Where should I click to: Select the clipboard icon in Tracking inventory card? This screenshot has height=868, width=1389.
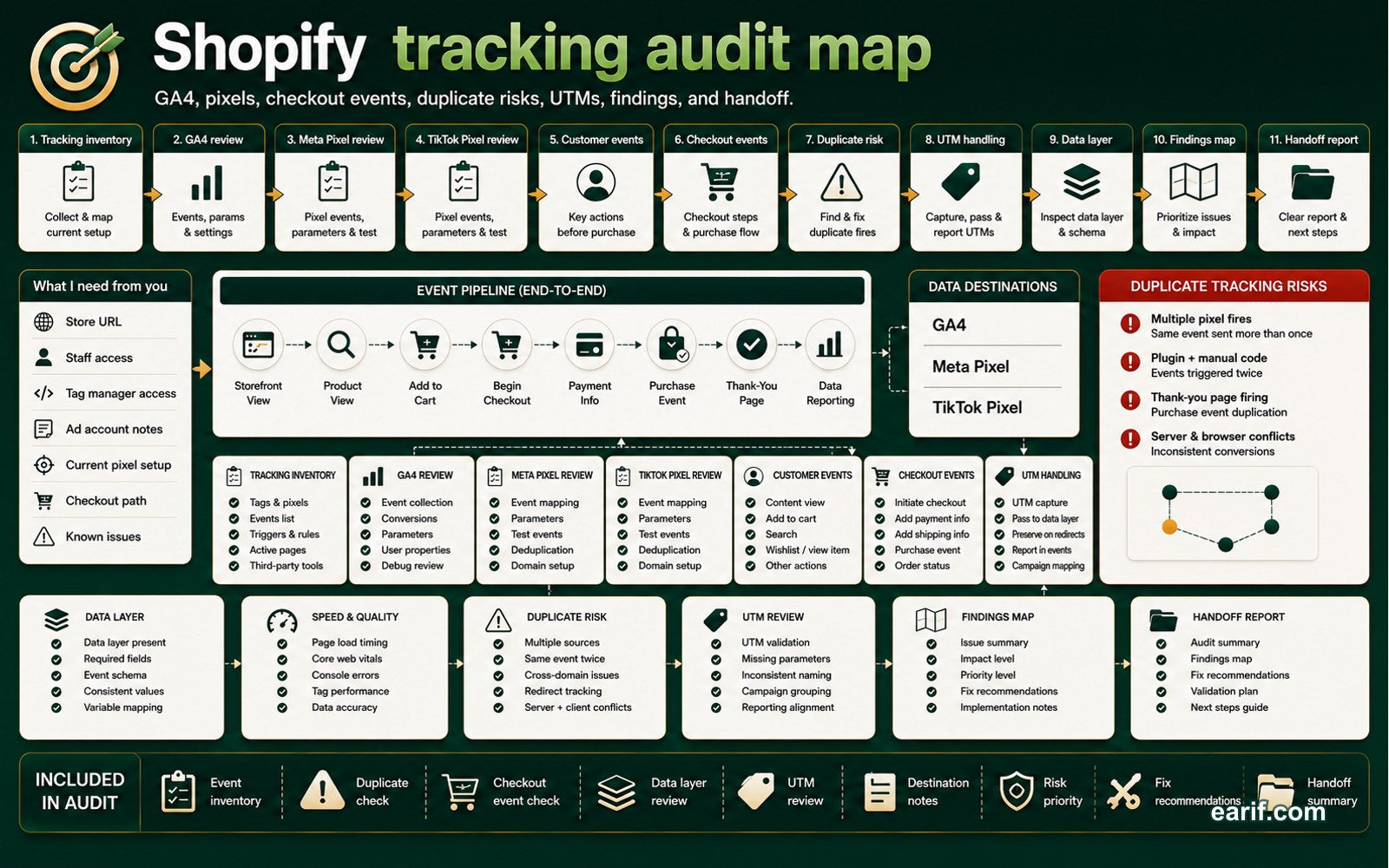pyautogui.click(x=79, y=182)
